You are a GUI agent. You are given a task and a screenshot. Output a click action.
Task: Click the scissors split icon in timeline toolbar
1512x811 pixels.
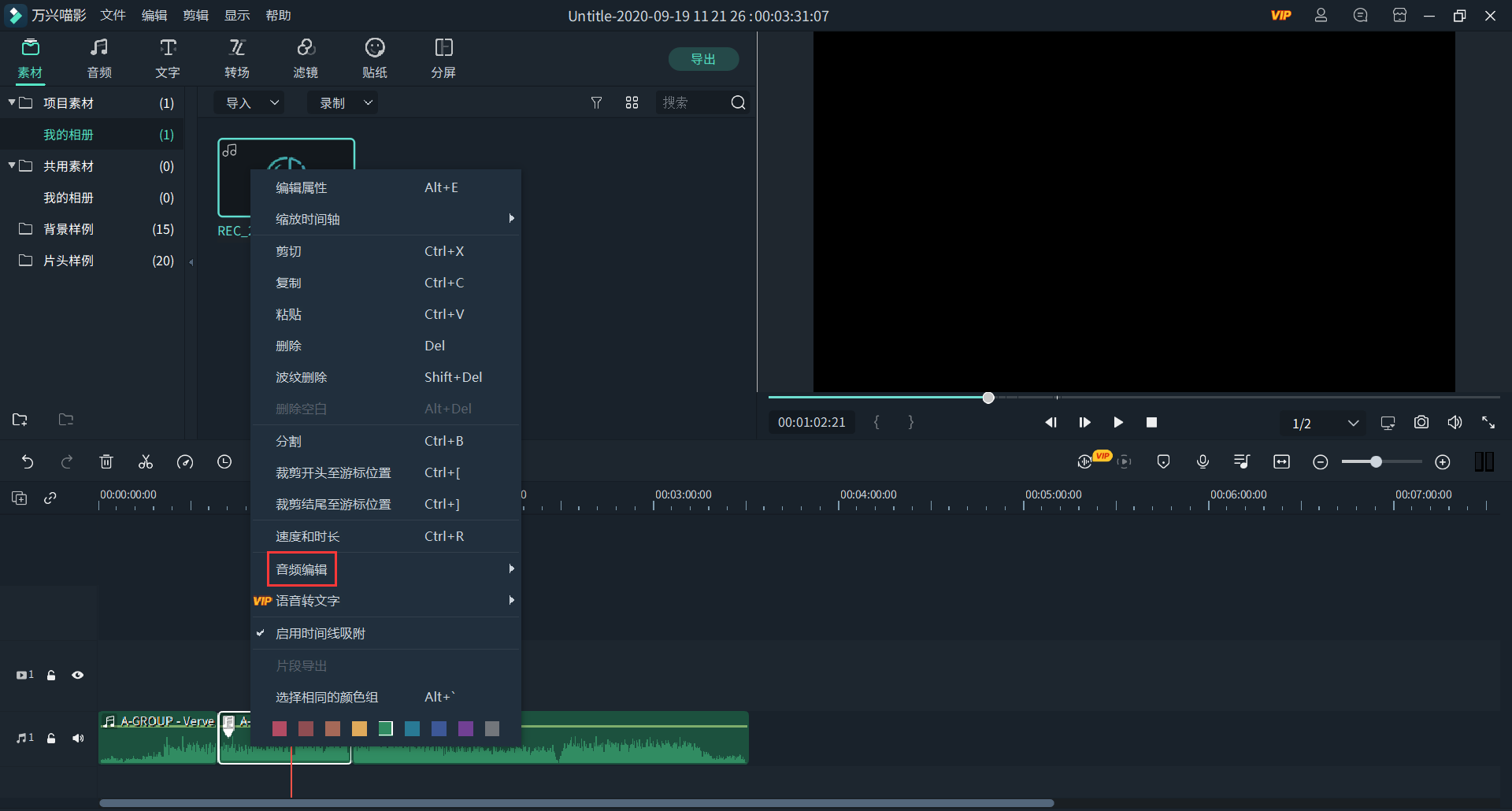point(146,462)
